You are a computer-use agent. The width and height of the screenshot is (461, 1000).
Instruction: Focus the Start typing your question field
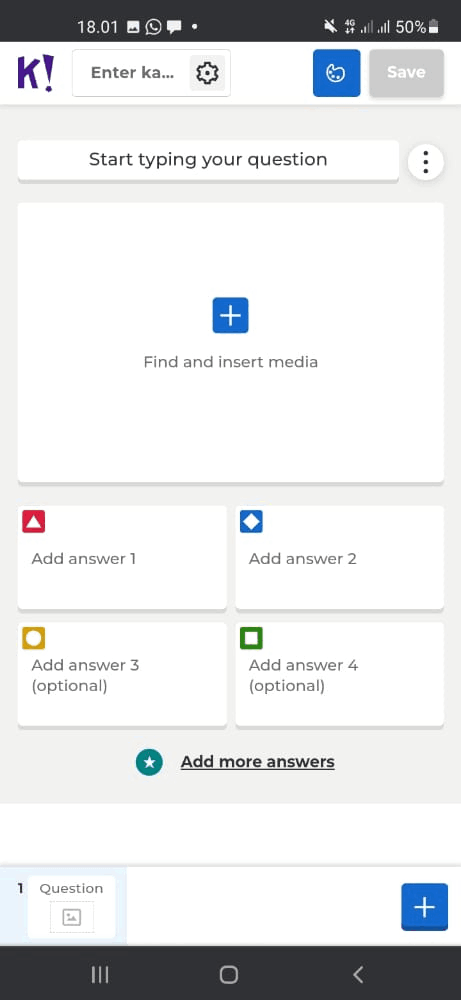208,160
